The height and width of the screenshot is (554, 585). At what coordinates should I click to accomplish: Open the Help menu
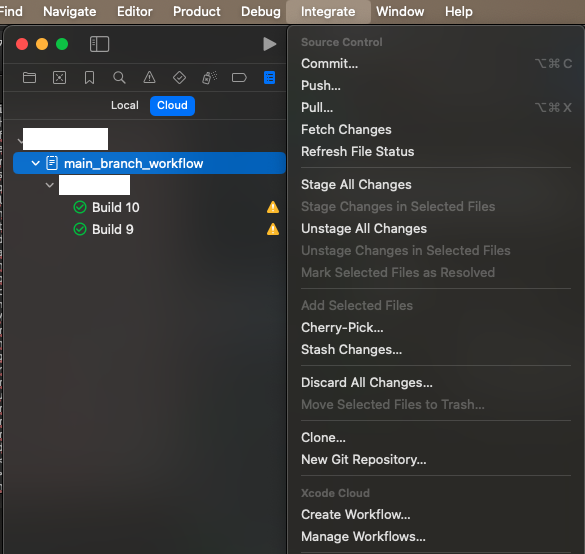[x=459, y=12]
